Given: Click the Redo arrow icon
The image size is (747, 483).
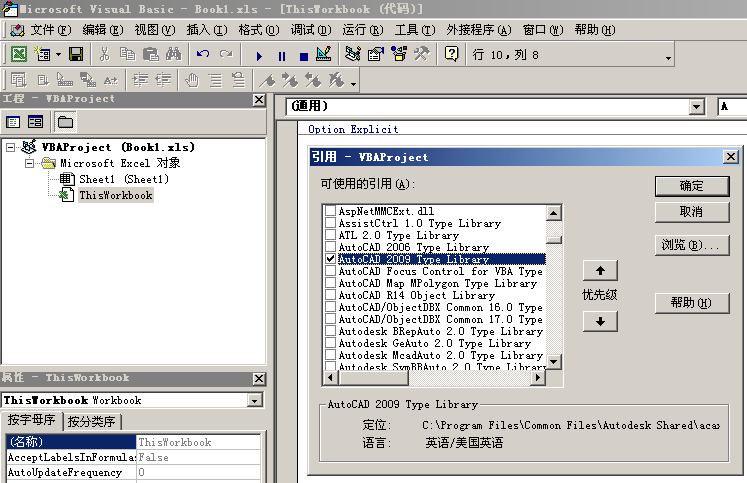Looking at the screenshot, I should pyautogui.click(x=226, y=54).
